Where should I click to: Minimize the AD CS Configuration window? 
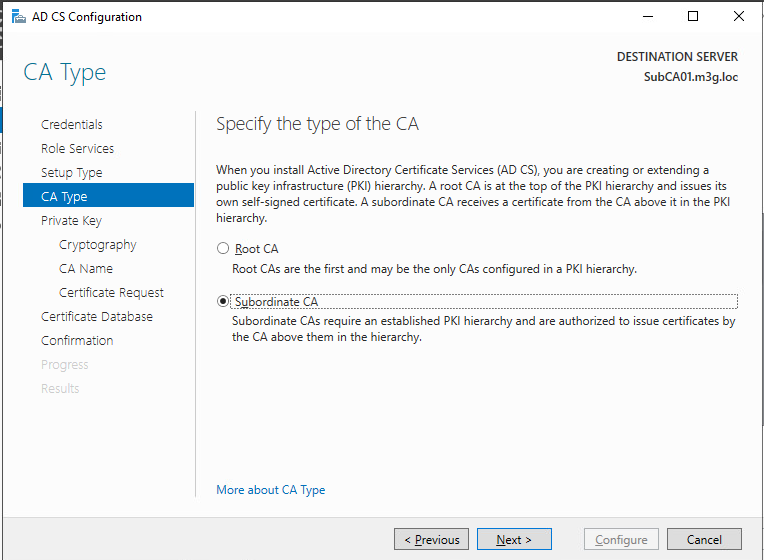point(647,17)
